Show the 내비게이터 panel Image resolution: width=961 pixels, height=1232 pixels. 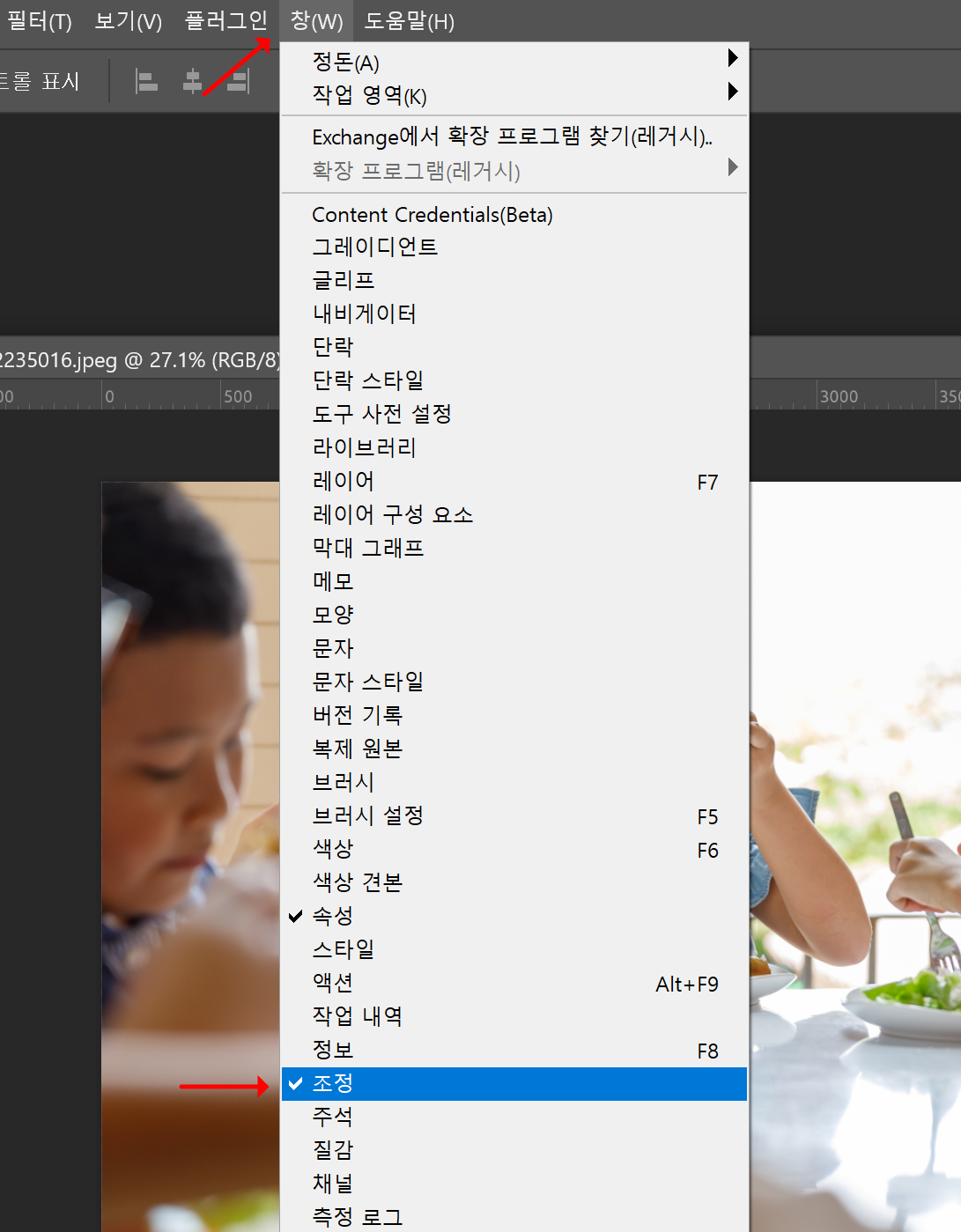[x=365, y=314]
